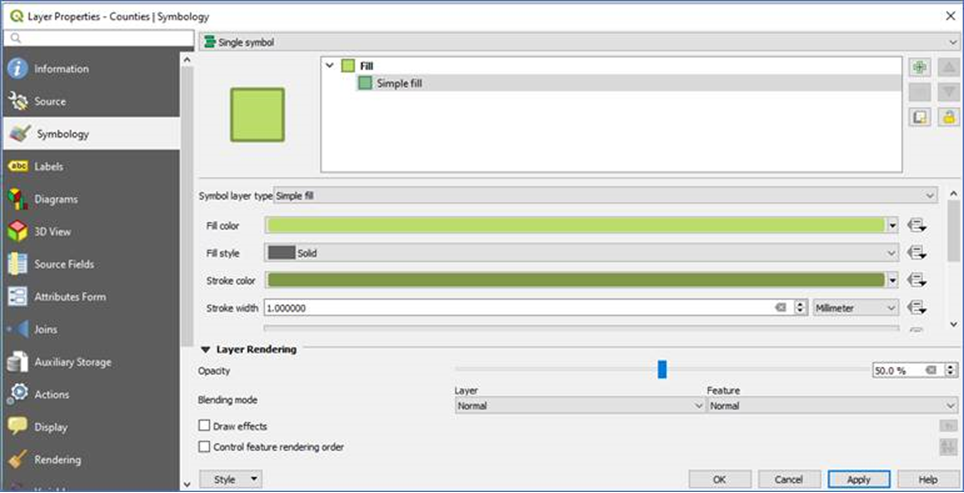Click the Rendering brush icon
This screenshot has height=493, width=964.
point(18,459)
